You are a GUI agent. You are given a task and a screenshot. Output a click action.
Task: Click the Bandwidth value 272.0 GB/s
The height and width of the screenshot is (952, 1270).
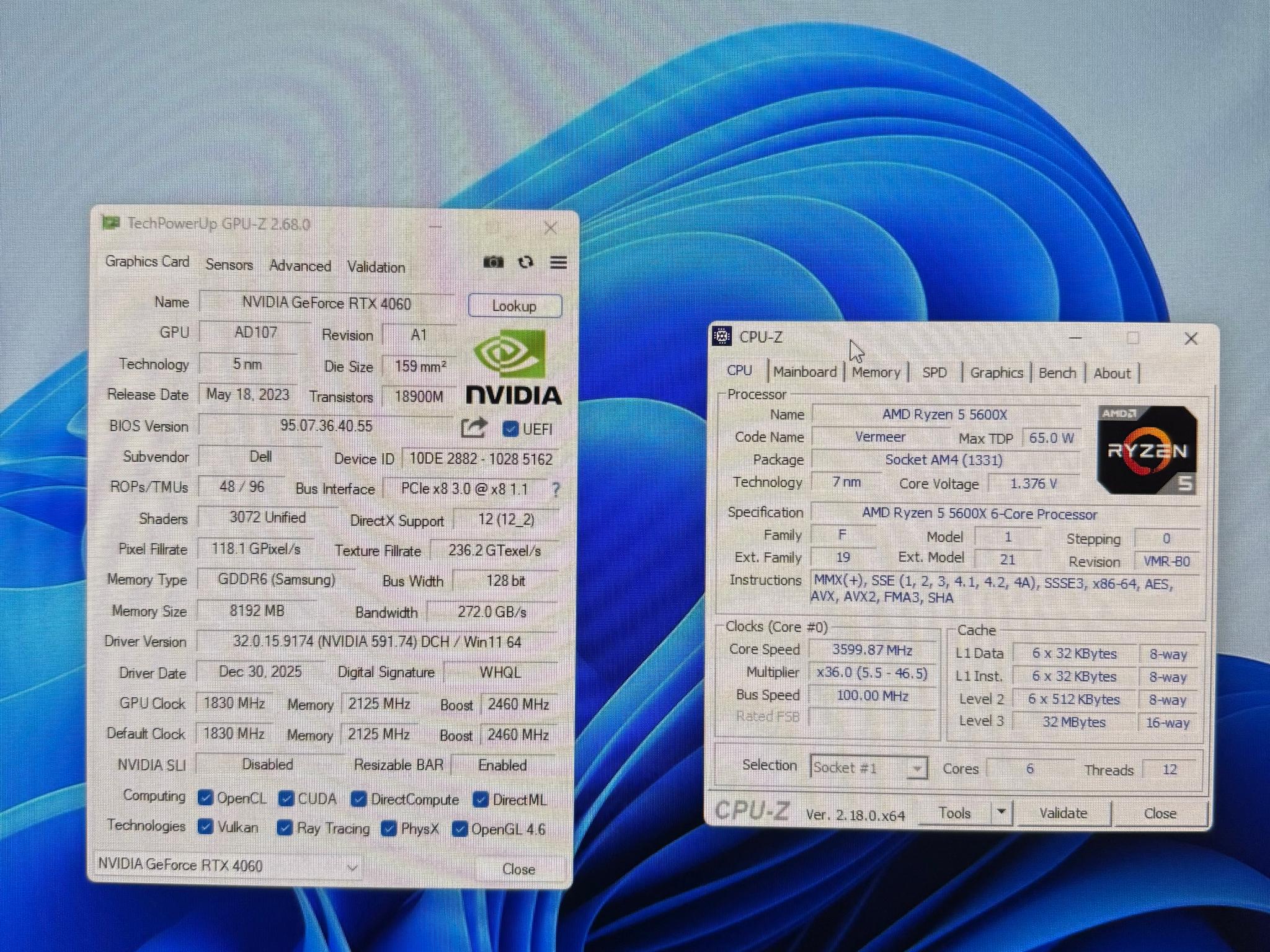[492, 612]
